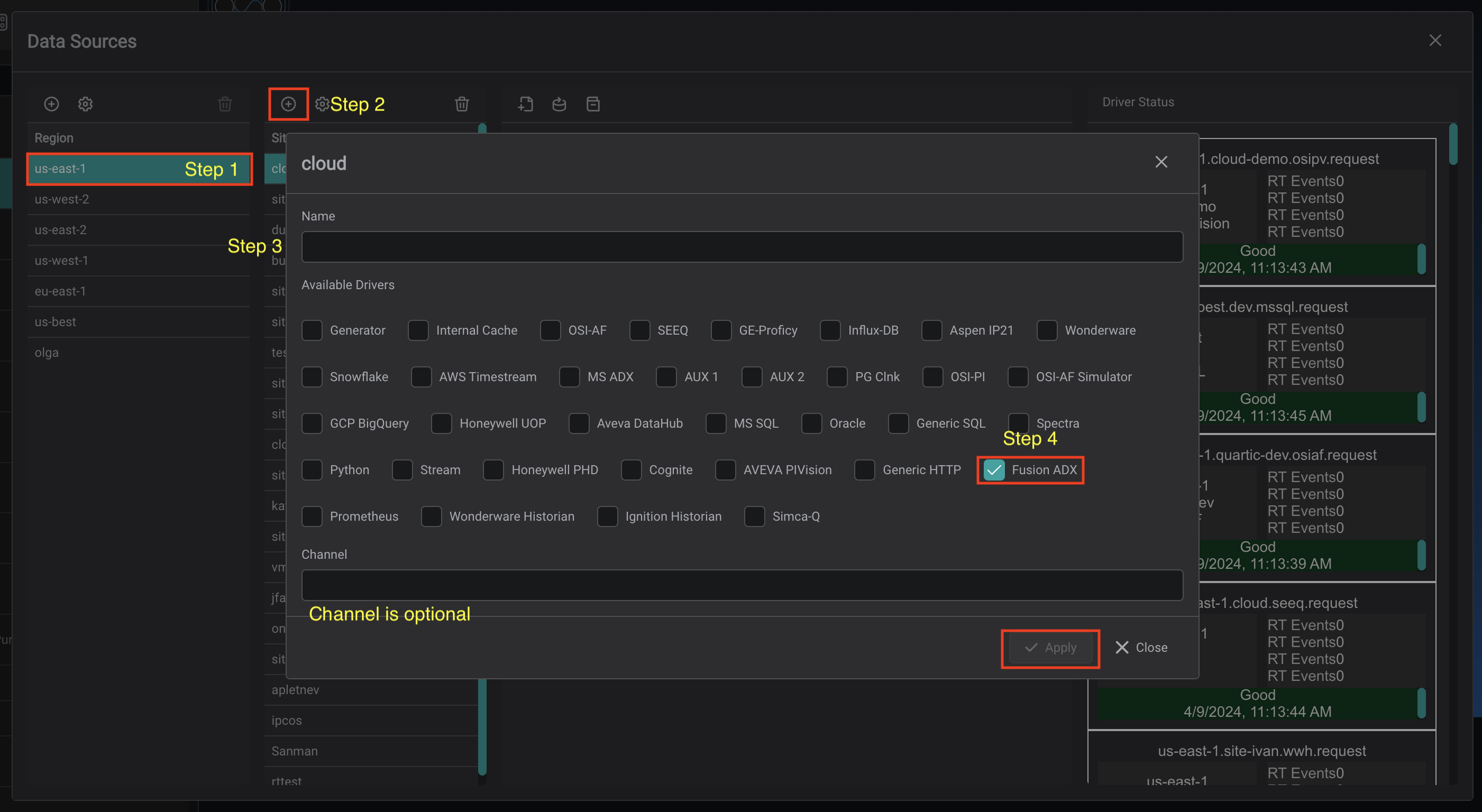Select the Cognite driver checkbox
The image size is (1482, 812).
pyautogui.click(x=632, y=470)
